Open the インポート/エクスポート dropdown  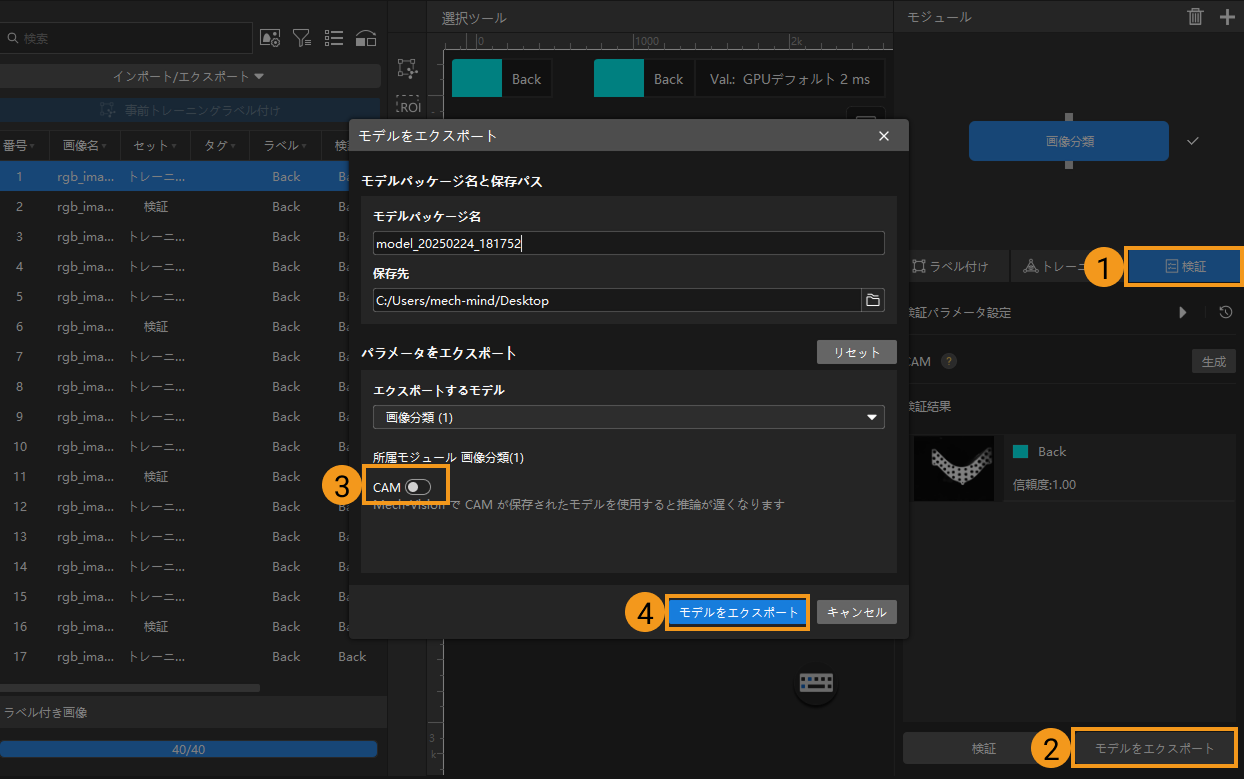click(188, 76)
